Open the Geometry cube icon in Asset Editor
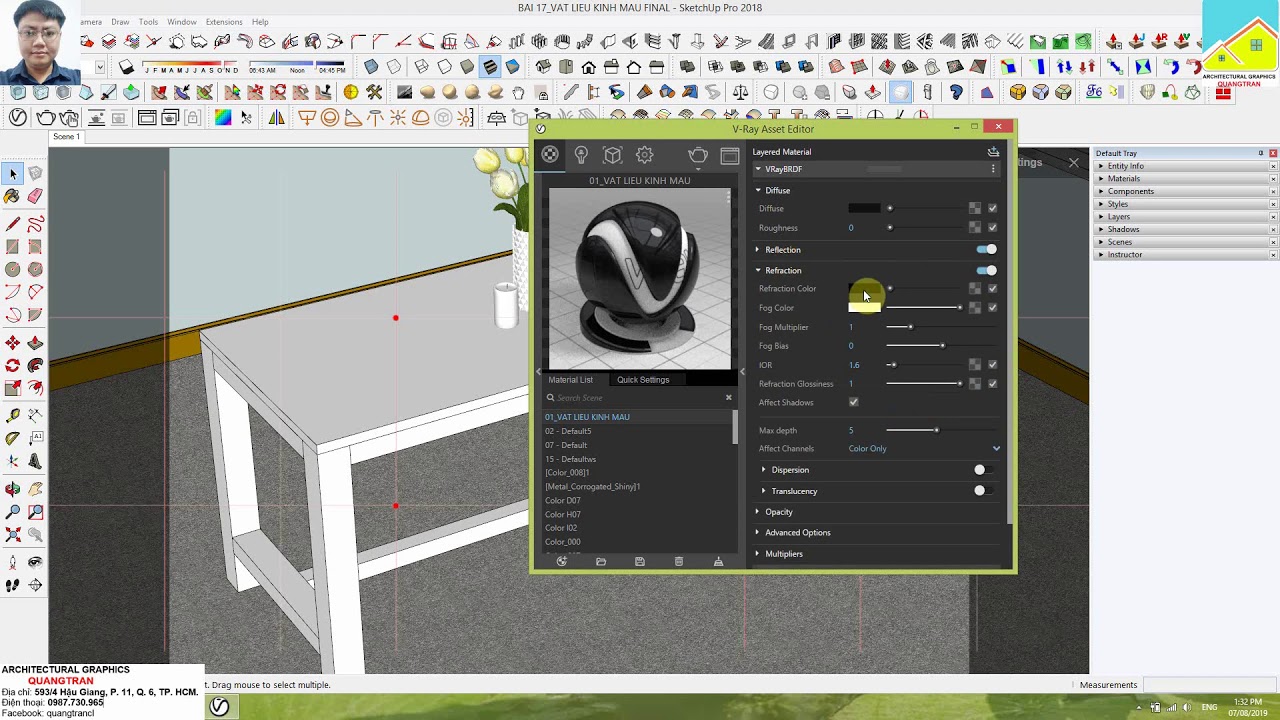The height and width of the screenshot is (720, 1280). pyautogui.click(x=613, y=154)
